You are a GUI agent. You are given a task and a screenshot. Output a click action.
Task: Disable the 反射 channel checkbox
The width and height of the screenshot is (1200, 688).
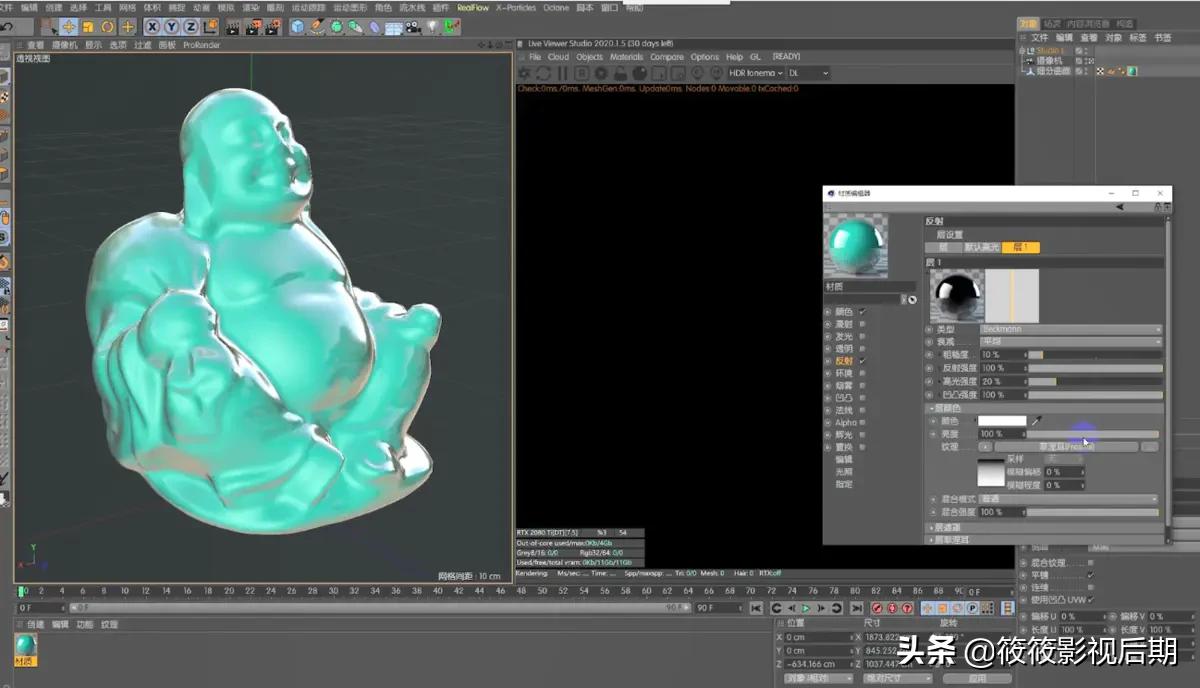point(862,361)
